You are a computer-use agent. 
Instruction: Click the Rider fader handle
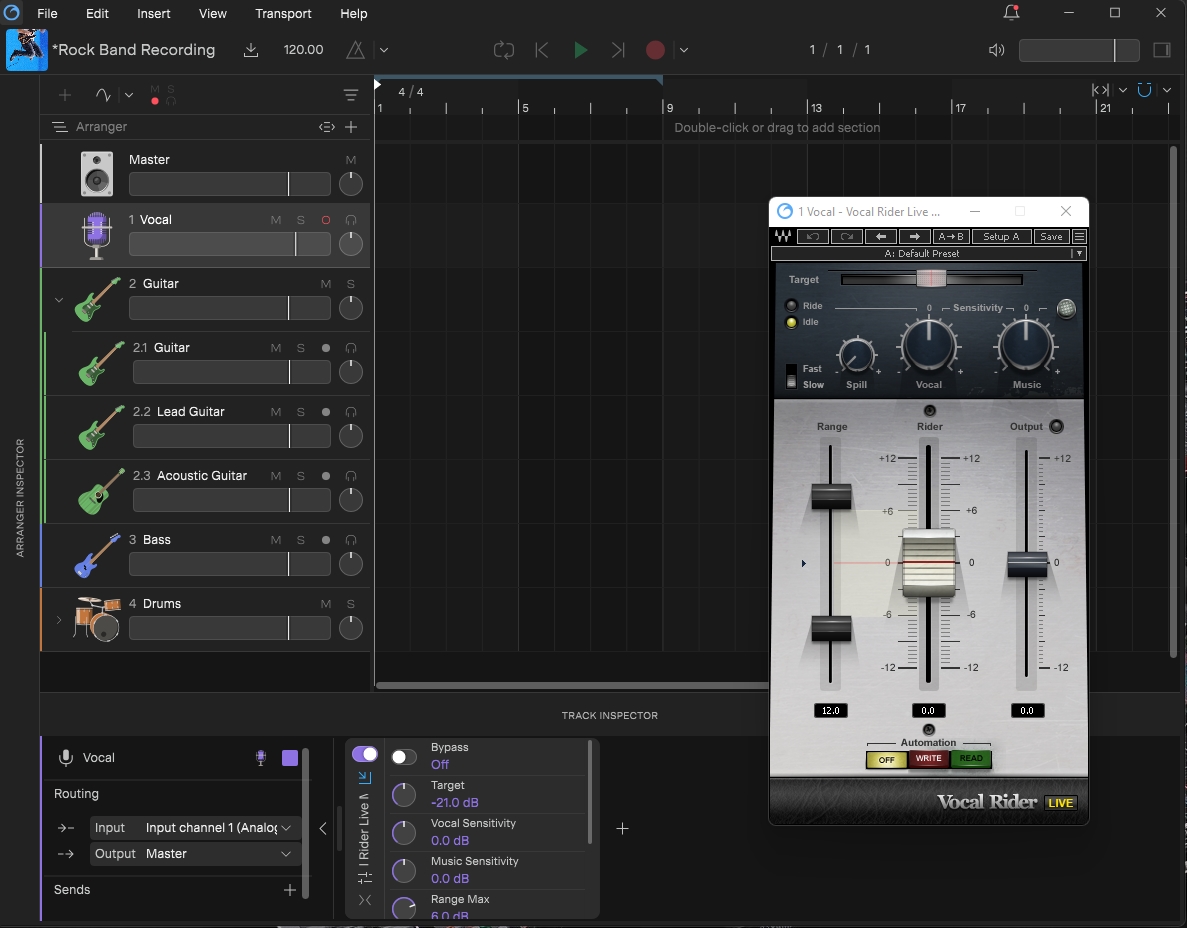point(929,563)
